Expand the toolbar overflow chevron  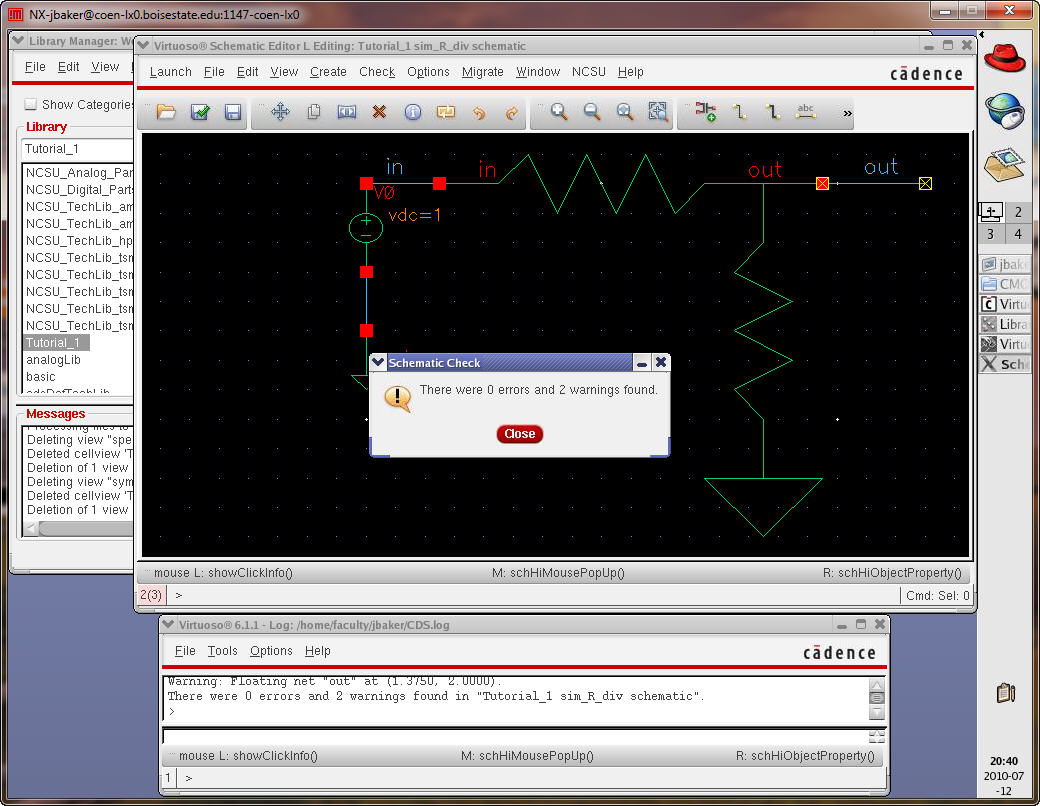[848, 114]
